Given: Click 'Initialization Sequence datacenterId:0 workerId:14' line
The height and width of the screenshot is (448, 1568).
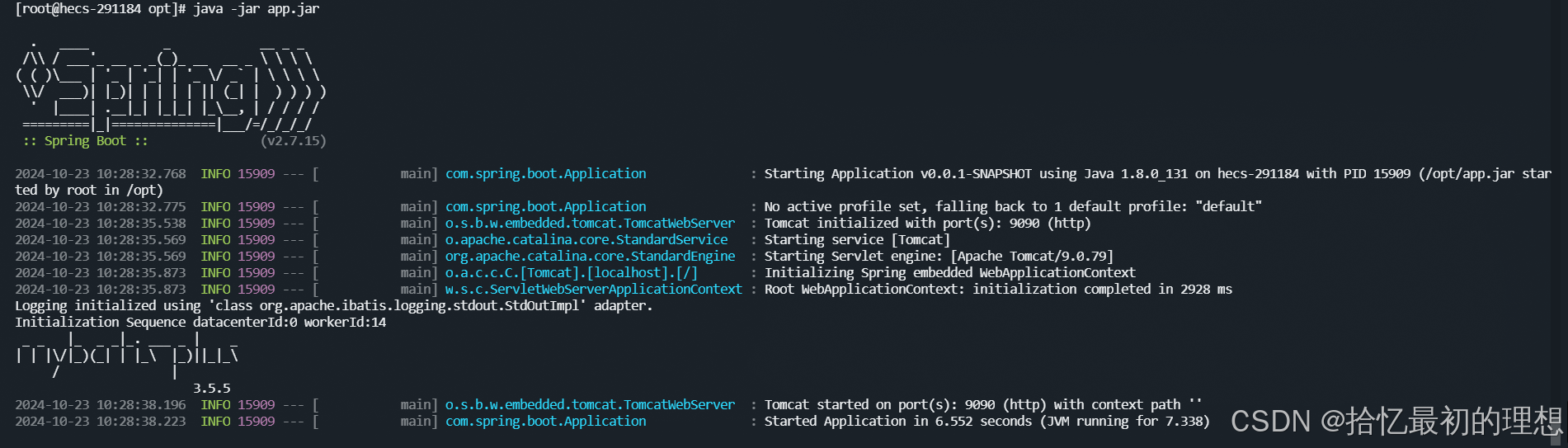Looking at the screenshot, I should coord(200,323).
